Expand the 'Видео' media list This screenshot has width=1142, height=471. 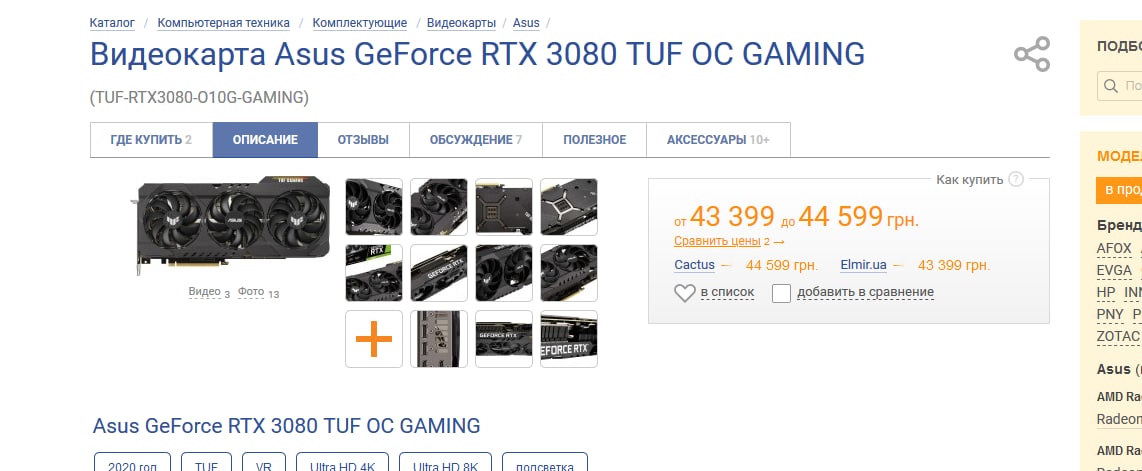pyautogui.click(x=204, y=292)
